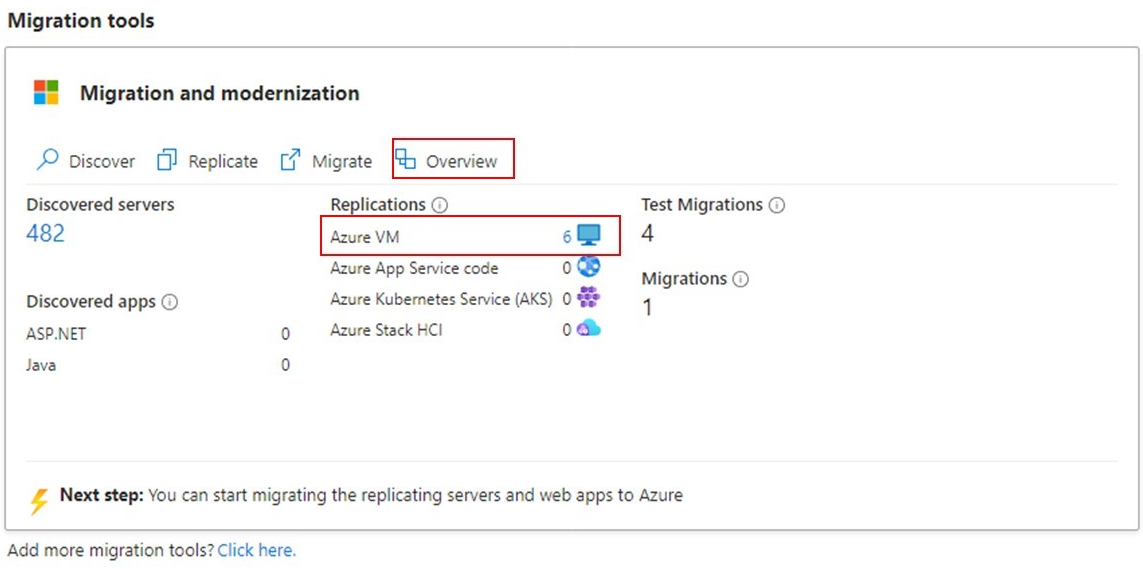Click the Azure App Service code icon
The width and height of the screenshot is (1143, 569).
point(589,267)
